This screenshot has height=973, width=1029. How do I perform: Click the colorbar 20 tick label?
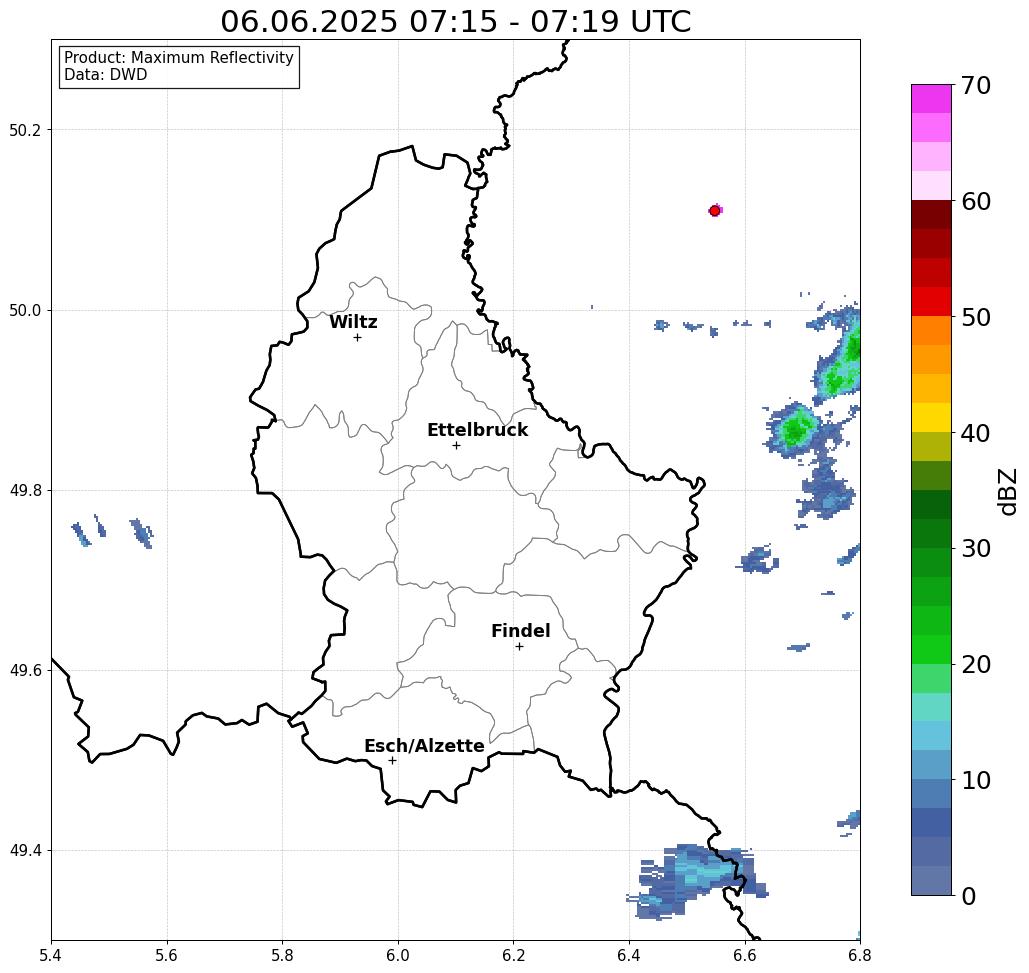point(976,664)
